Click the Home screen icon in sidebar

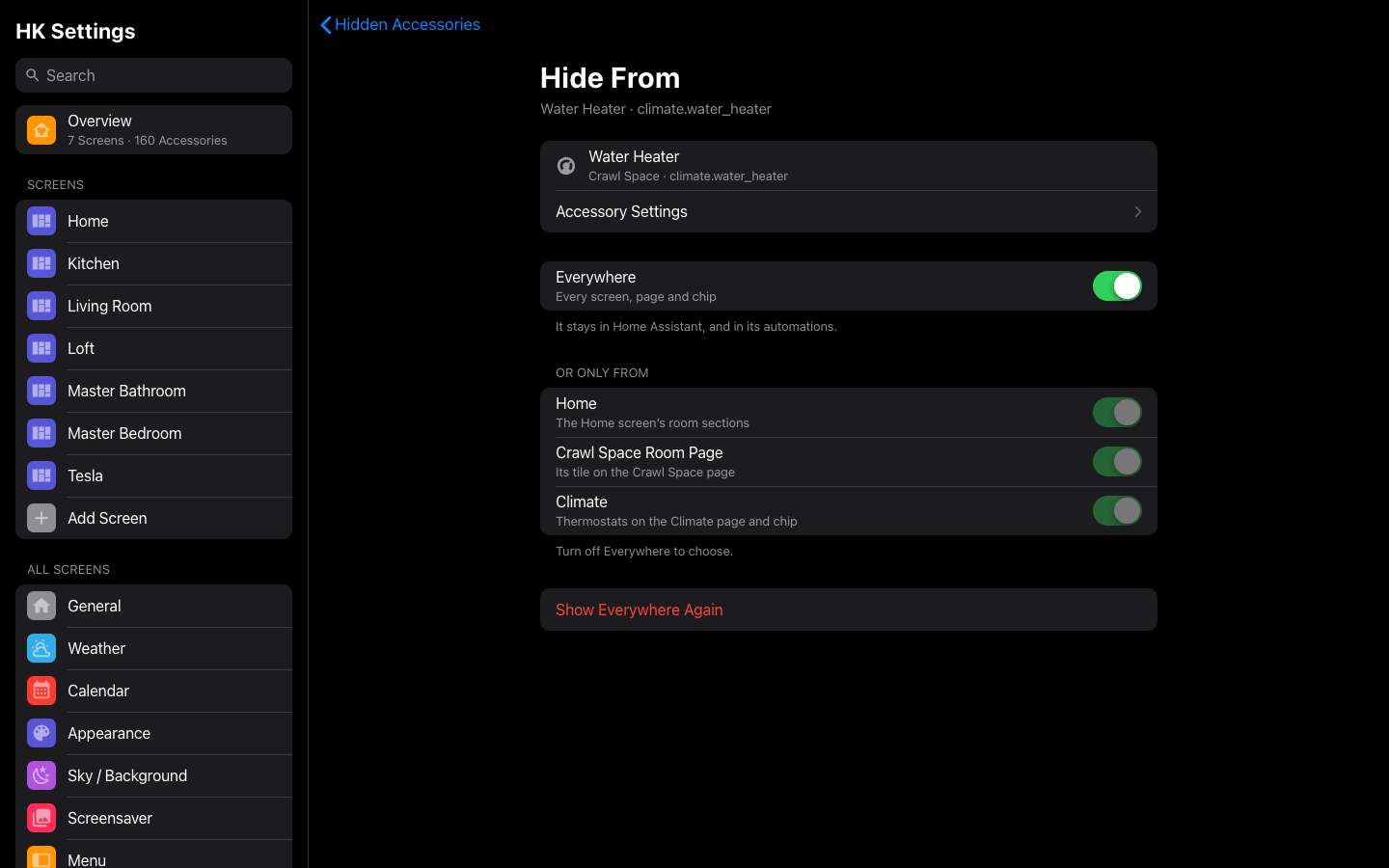click(x=41, y=221)
